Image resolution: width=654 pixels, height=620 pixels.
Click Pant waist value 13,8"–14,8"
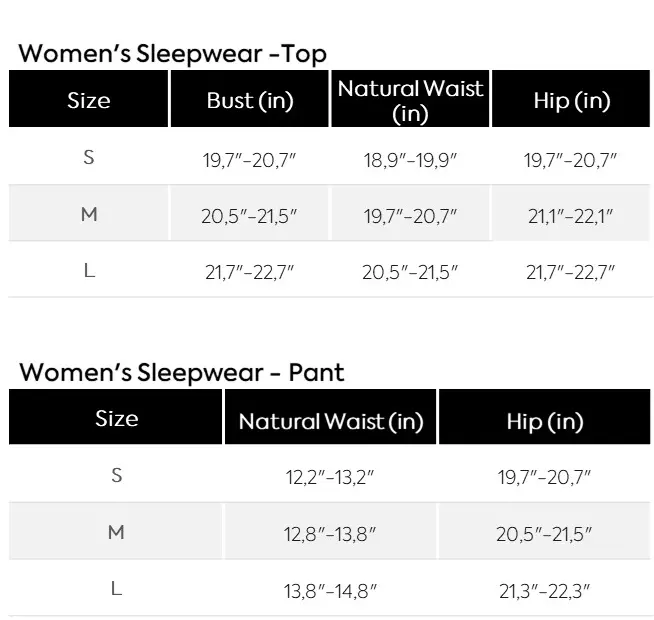pyautogui.click(x=330, y=591)
